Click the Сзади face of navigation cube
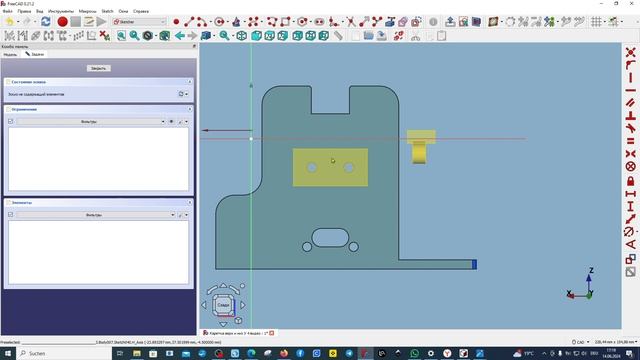The height and width of the screenshot is (360, 640). tap(223, 304)
